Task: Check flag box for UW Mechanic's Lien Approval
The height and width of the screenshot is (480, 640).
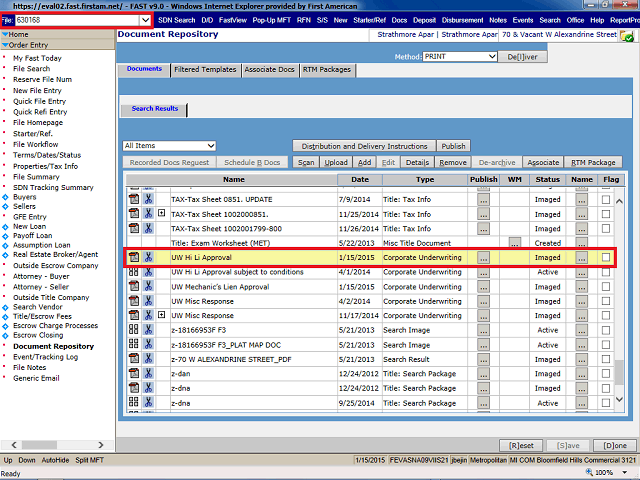Action: (606, 287)
